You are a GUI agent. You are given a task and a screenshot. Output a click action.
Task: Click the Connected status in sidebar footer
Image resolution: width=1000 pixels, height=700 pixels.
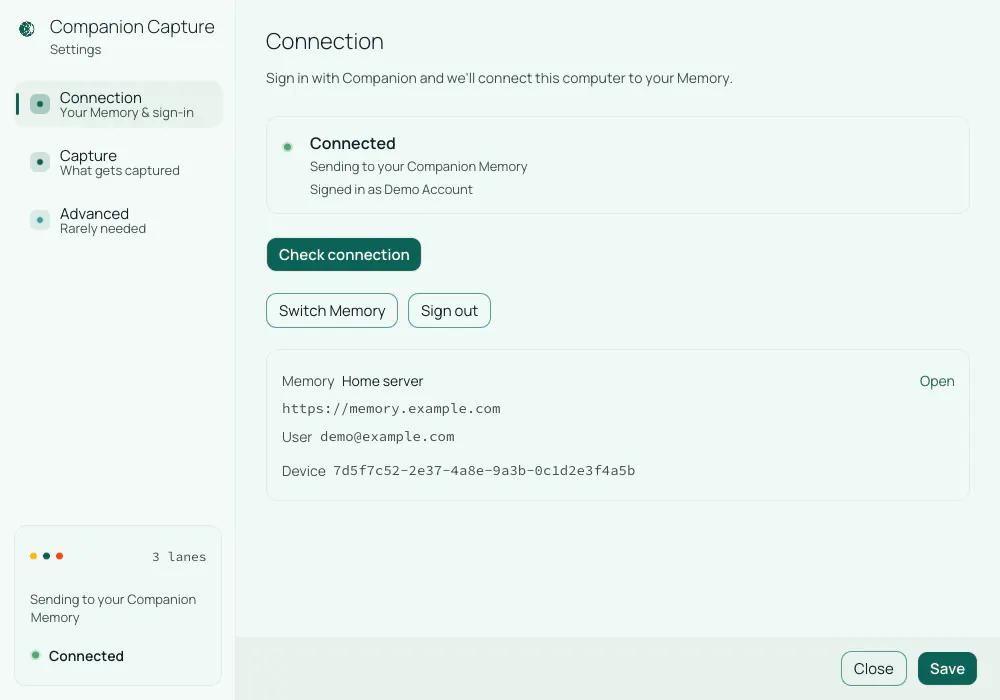pos(86,655)
